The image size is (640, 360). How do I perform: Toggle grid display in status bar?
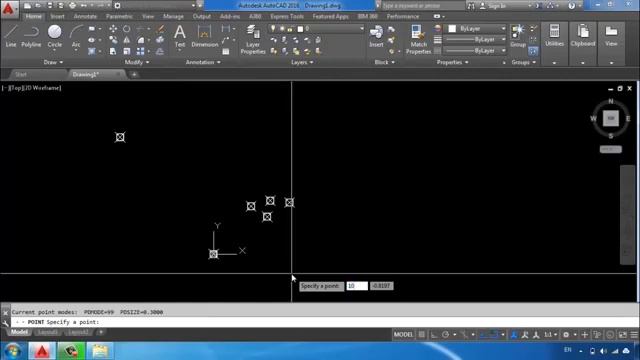[422, 335]
